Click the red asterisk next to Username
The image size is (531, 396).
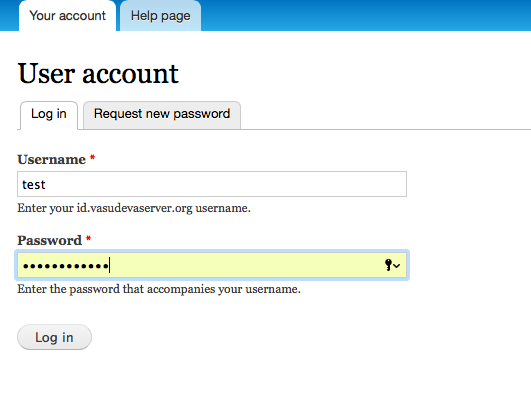pyautogui.click(x=92, y=158)
